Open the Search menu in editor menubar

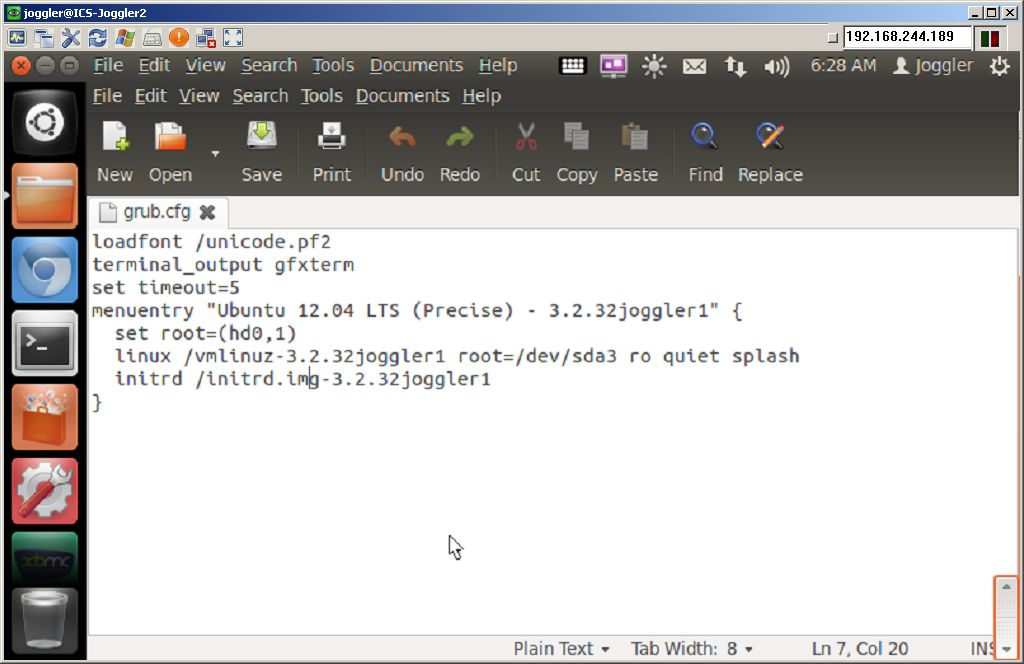pos(260,96)
